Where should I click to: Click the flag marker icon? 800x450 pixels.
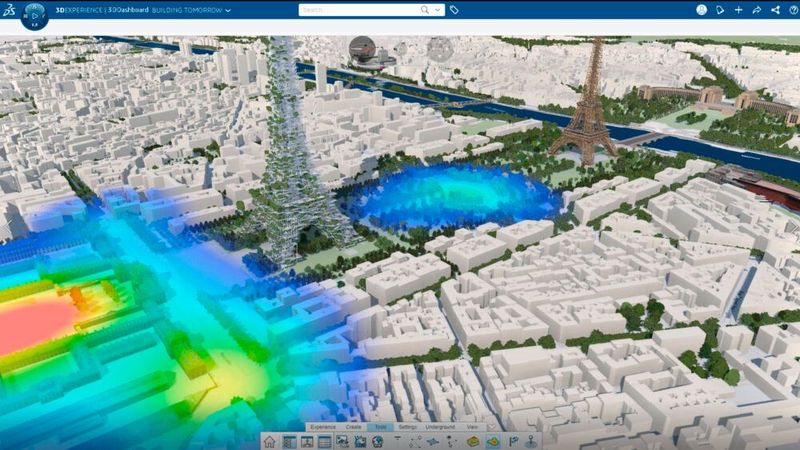click(513, 442)
